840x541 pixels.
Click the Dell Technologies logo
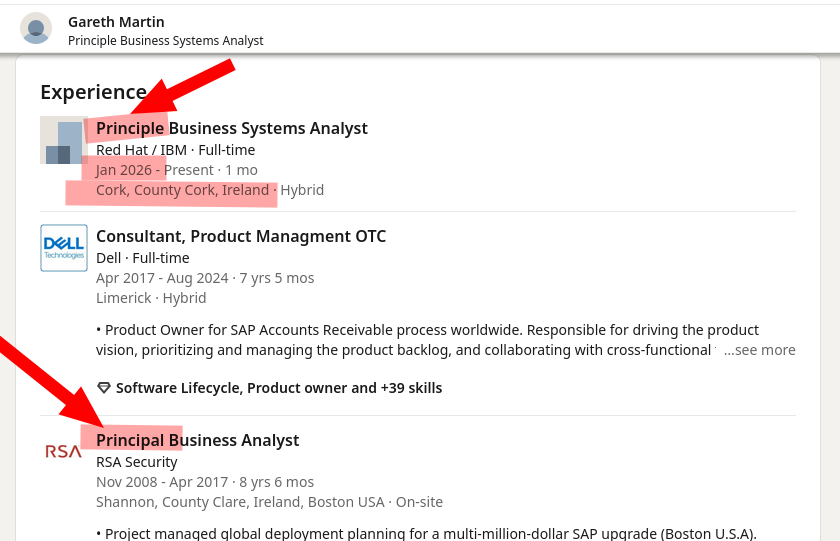tap(63, 248)
